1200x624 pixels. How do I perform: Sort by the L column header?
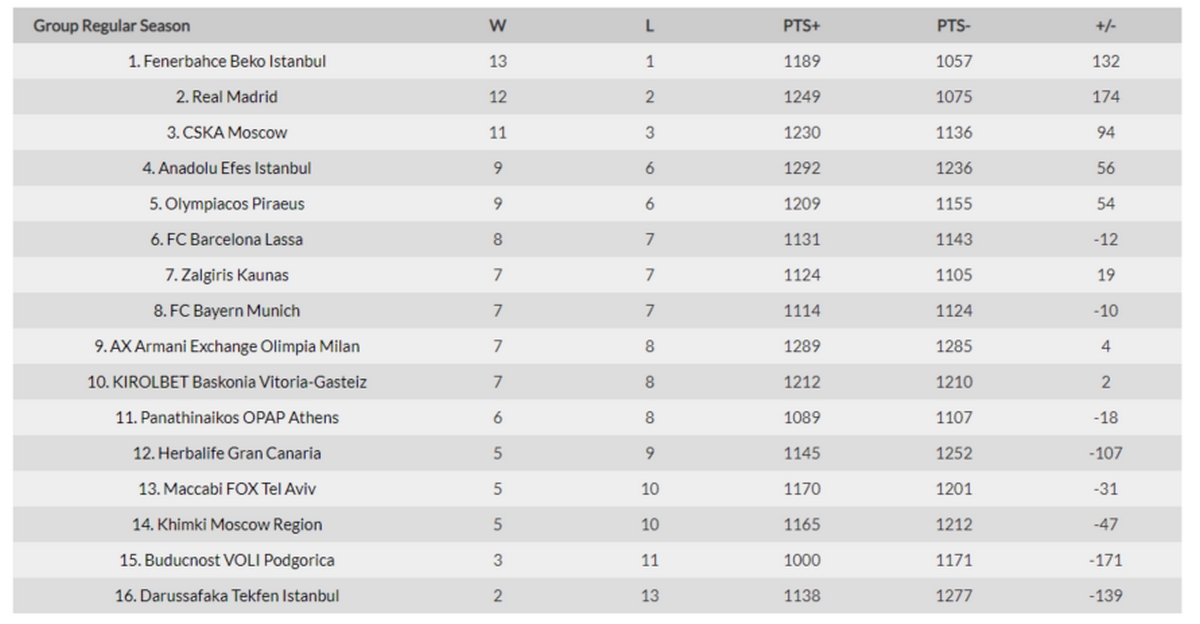tap(650, 26)
